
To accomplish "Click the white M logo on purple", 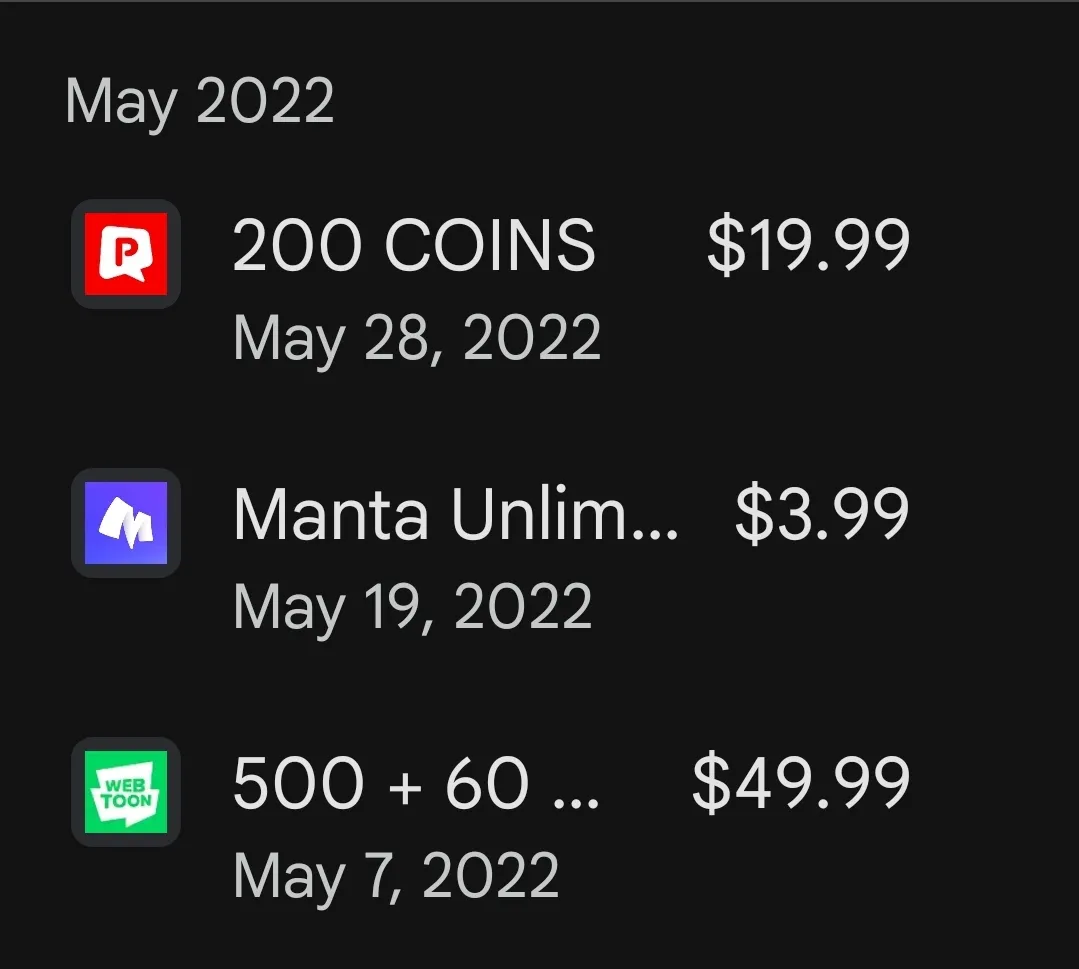I will coord(125,523).
